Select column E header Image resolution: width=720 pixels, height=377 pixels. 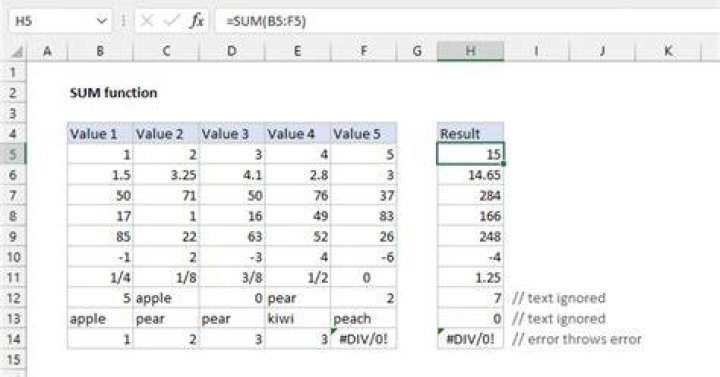[x=298, y=51]
